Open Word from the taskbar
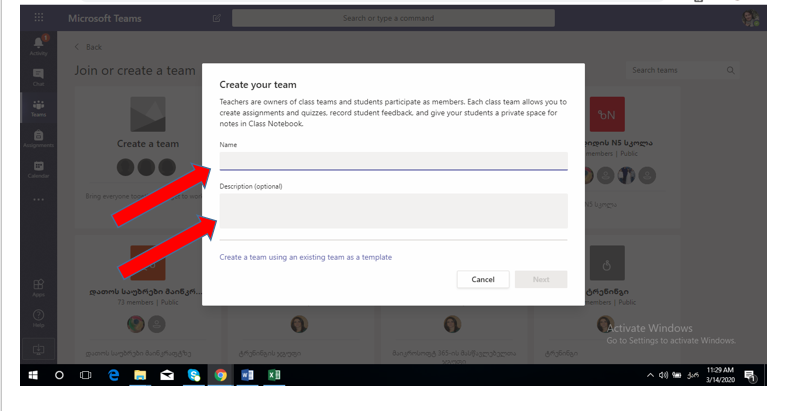Screen dimensions: 808x411 [247, 375]
